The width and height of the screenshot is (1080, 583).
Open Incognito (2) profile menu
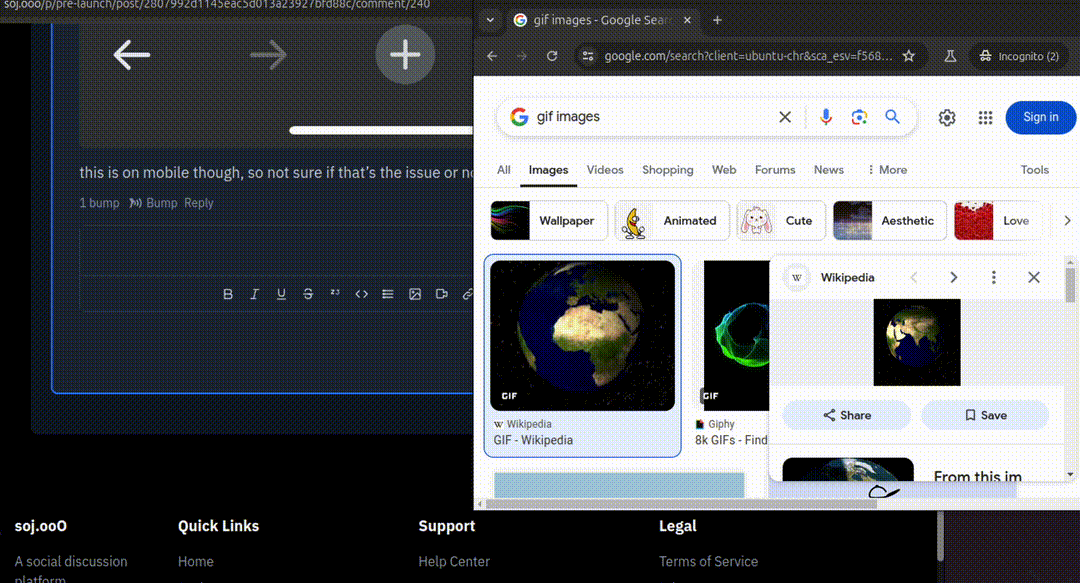1019,56
